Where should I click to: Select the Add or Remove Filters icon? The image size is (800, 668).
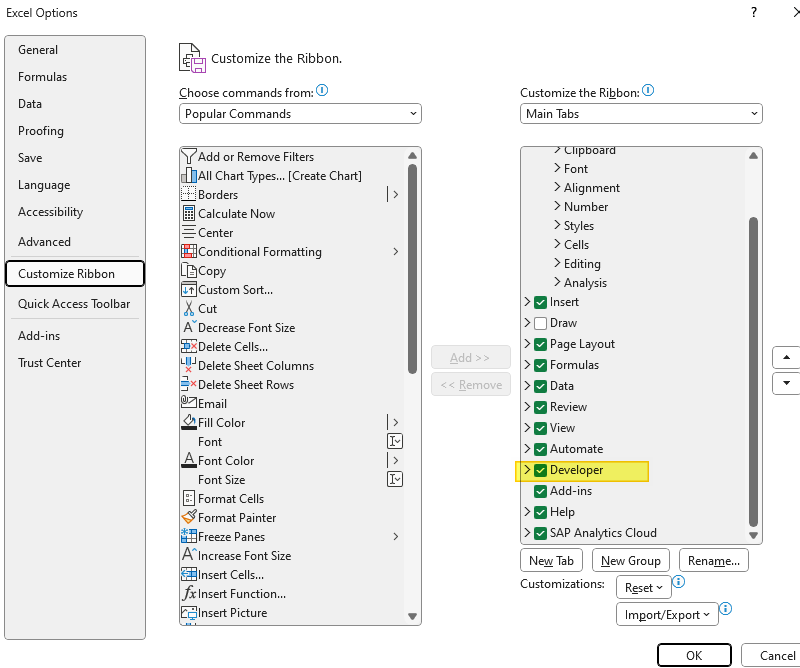click(x=189, y=156)
